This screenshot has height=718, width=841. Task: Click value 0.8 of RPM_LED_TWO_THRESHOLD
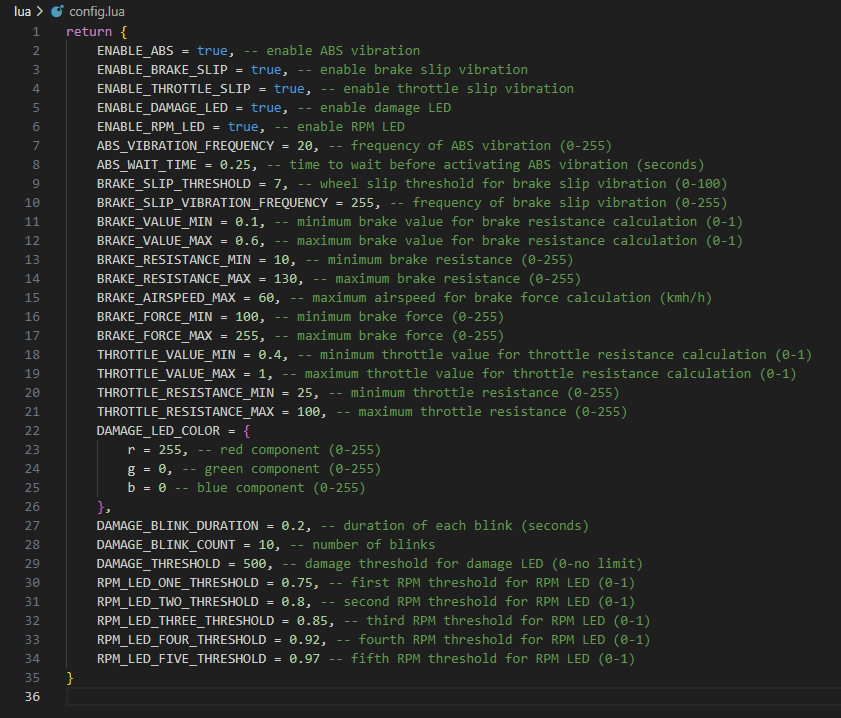293,602
